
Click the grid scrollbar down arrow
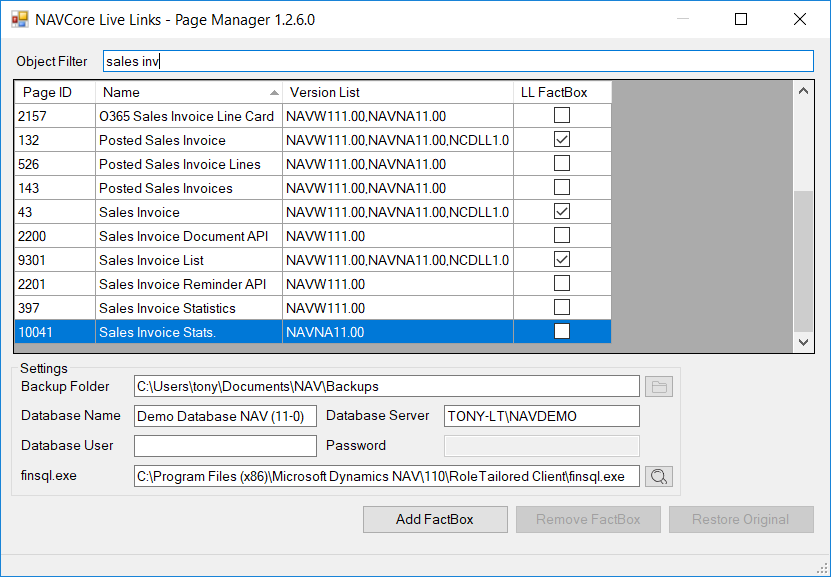[803, 341]
